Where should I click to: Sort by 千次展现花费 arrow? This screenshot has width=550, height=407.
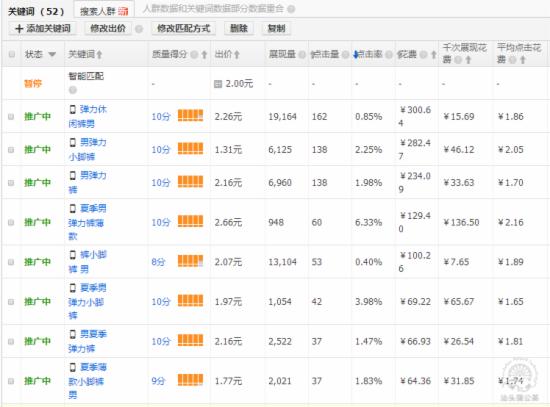(468, 60)
